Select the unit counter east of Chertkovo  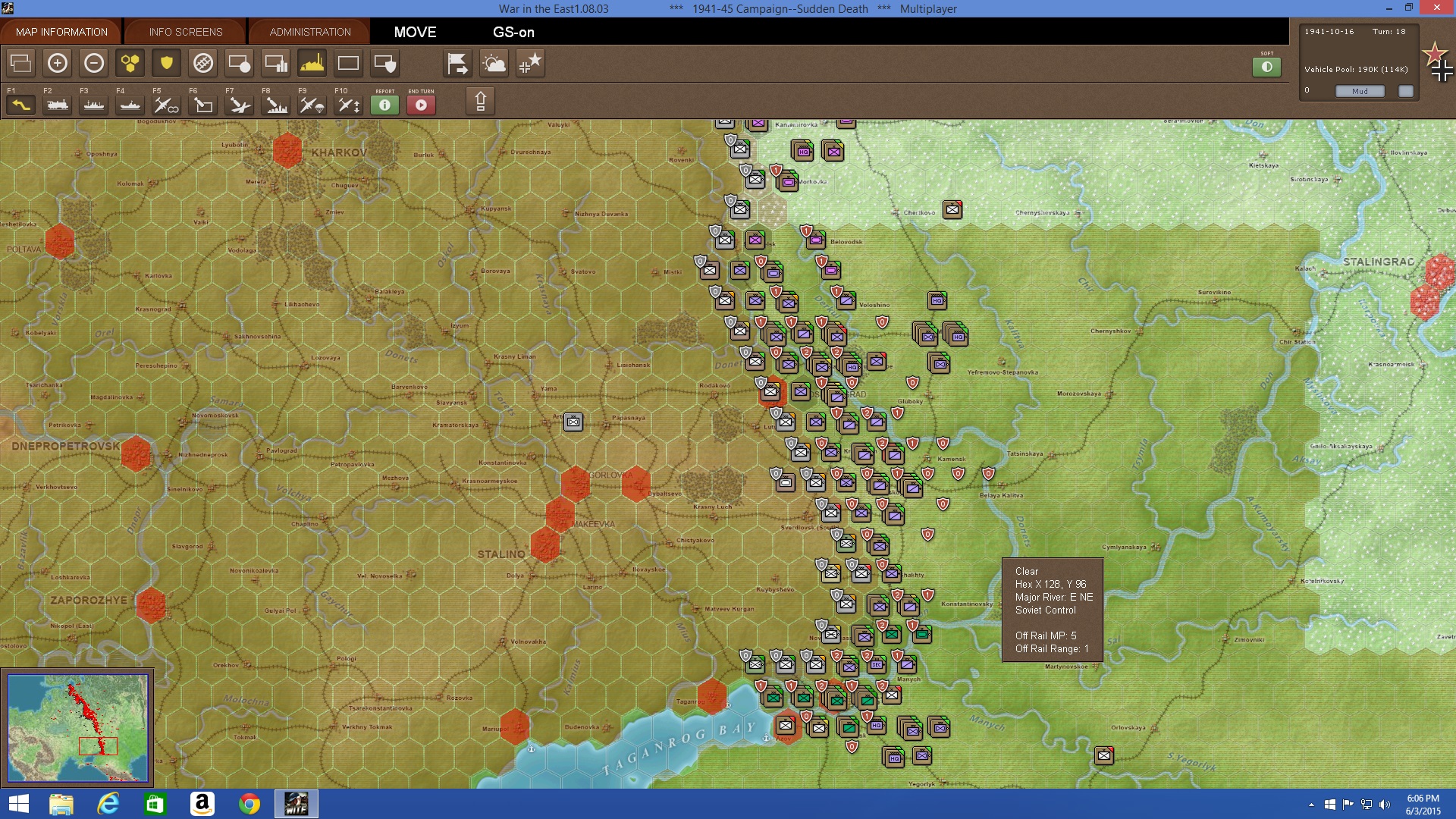click(952, 209)
